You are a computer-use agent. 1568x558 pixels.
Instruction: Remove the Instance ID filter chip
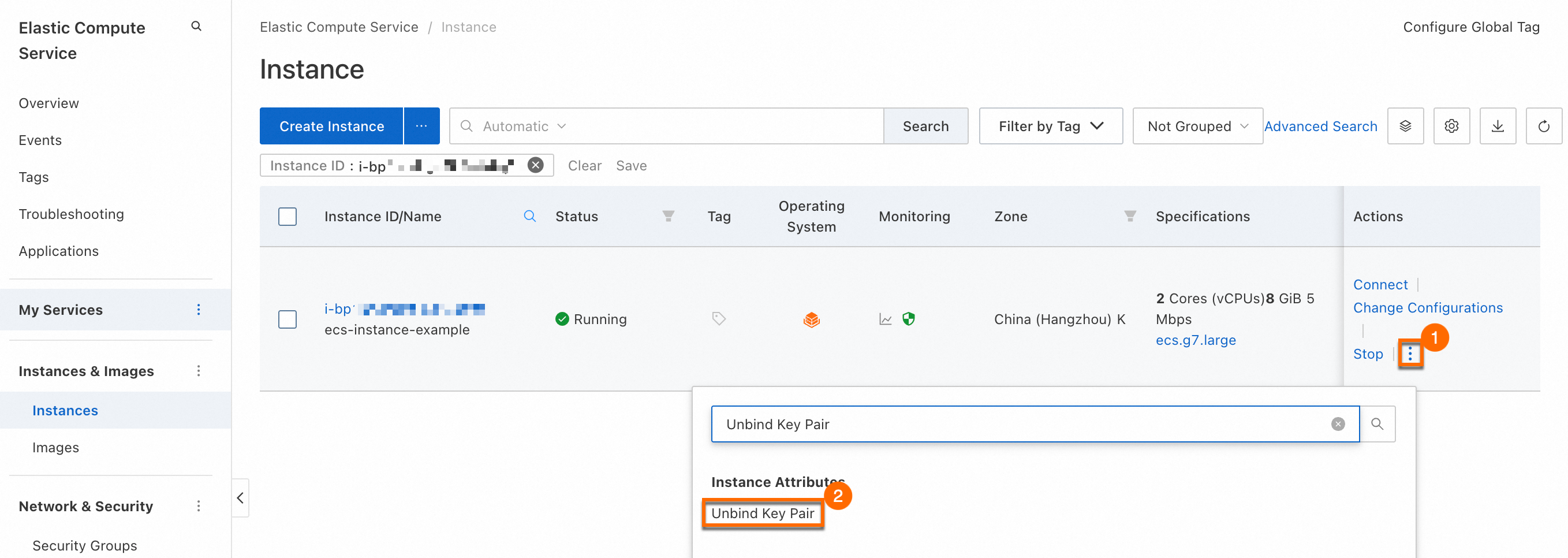coord(535,165)
